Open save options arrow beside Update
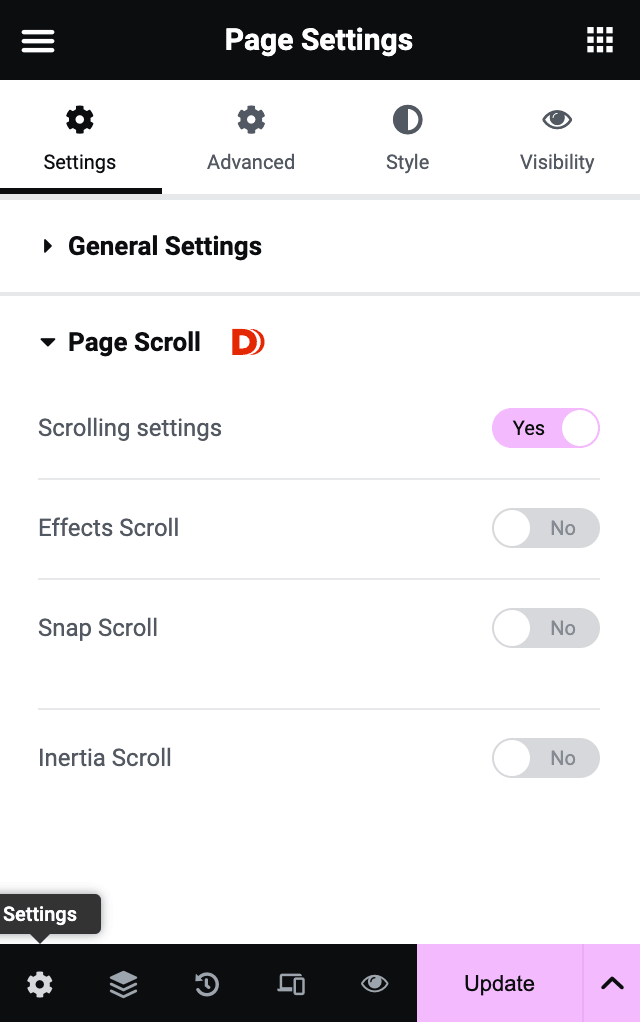640x1022 pixels. (611, 983)
